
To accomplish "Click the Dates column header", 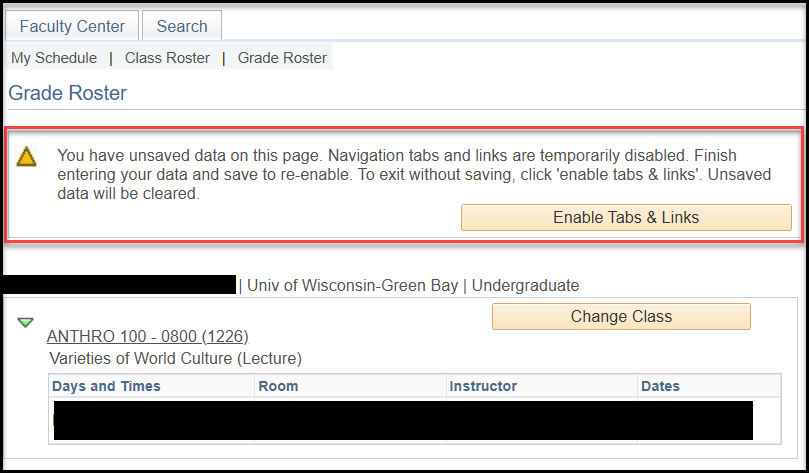I will (661, 386).
